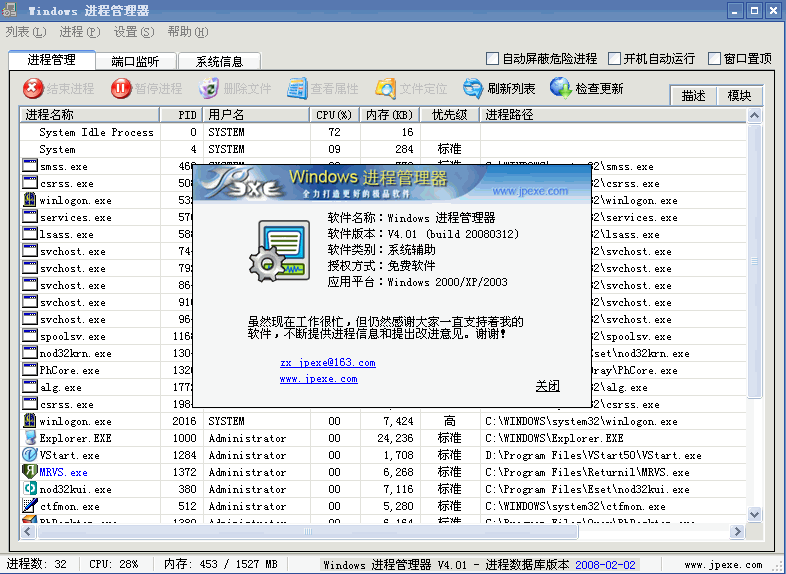
Task: Click the 内存: 453 / 1527 MB status entry
Action: (x=221, y=564)
